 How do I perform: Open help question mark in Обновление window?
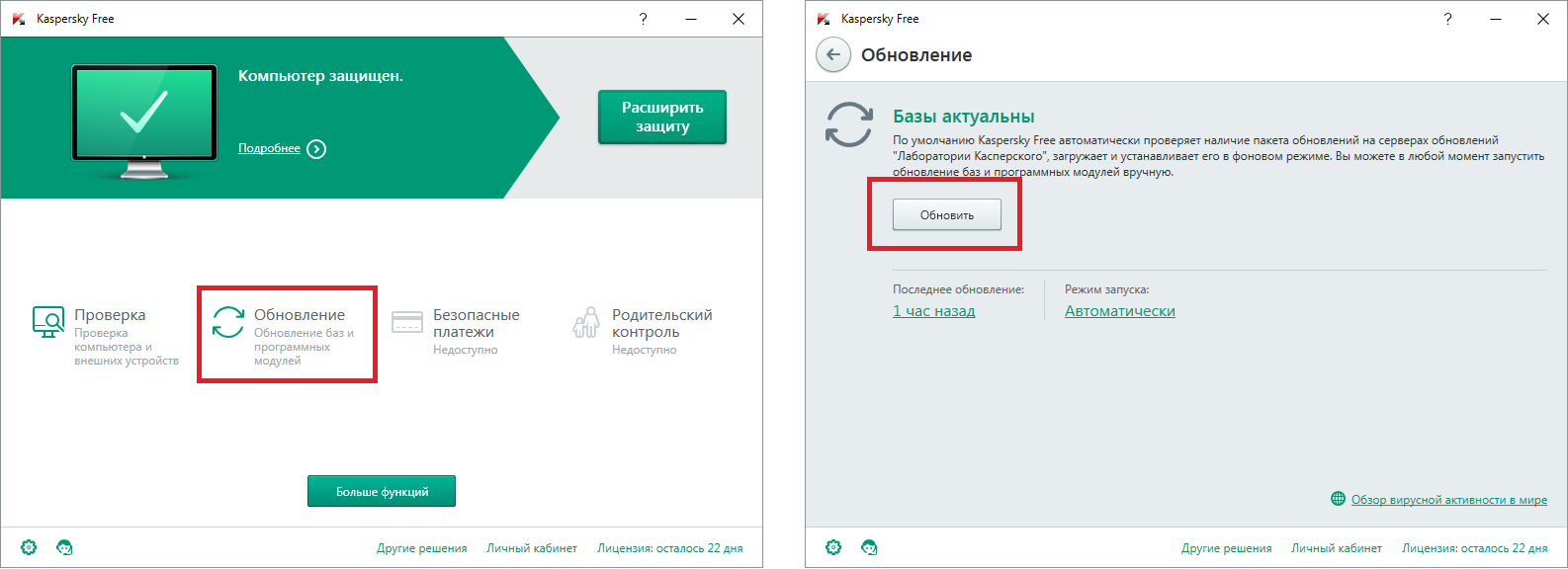click(1447, 19)
